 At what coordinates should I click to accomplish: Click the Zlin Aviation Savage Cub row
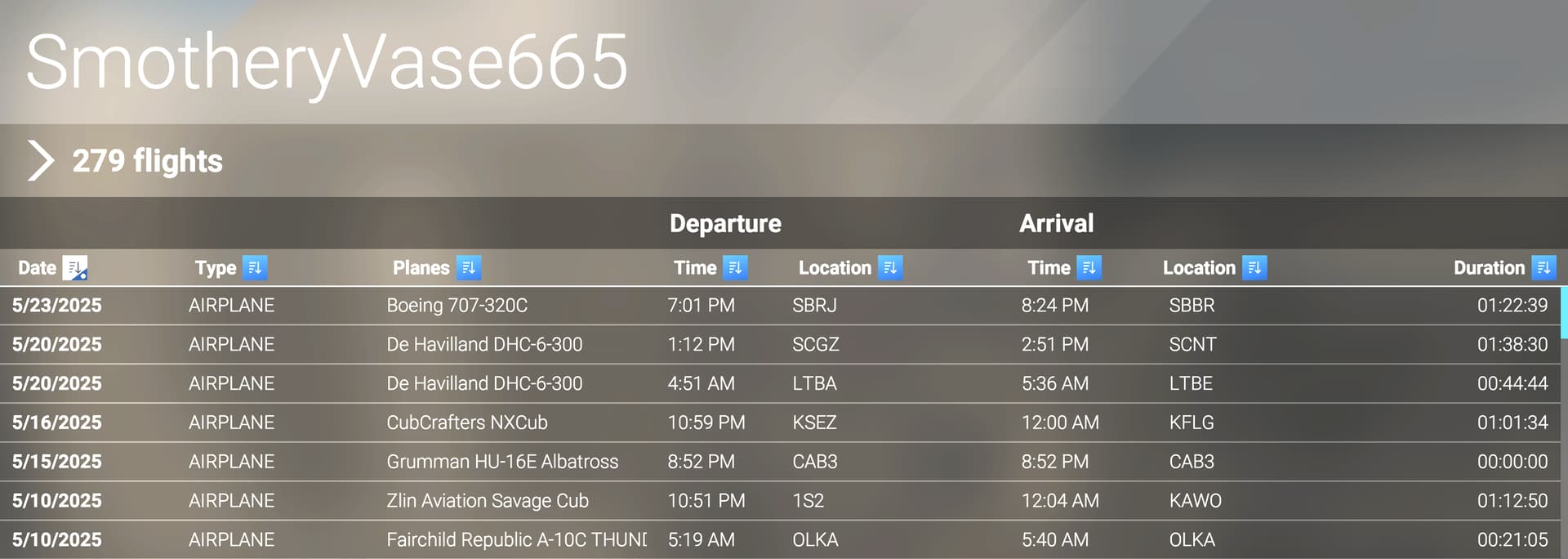[780, 501]
